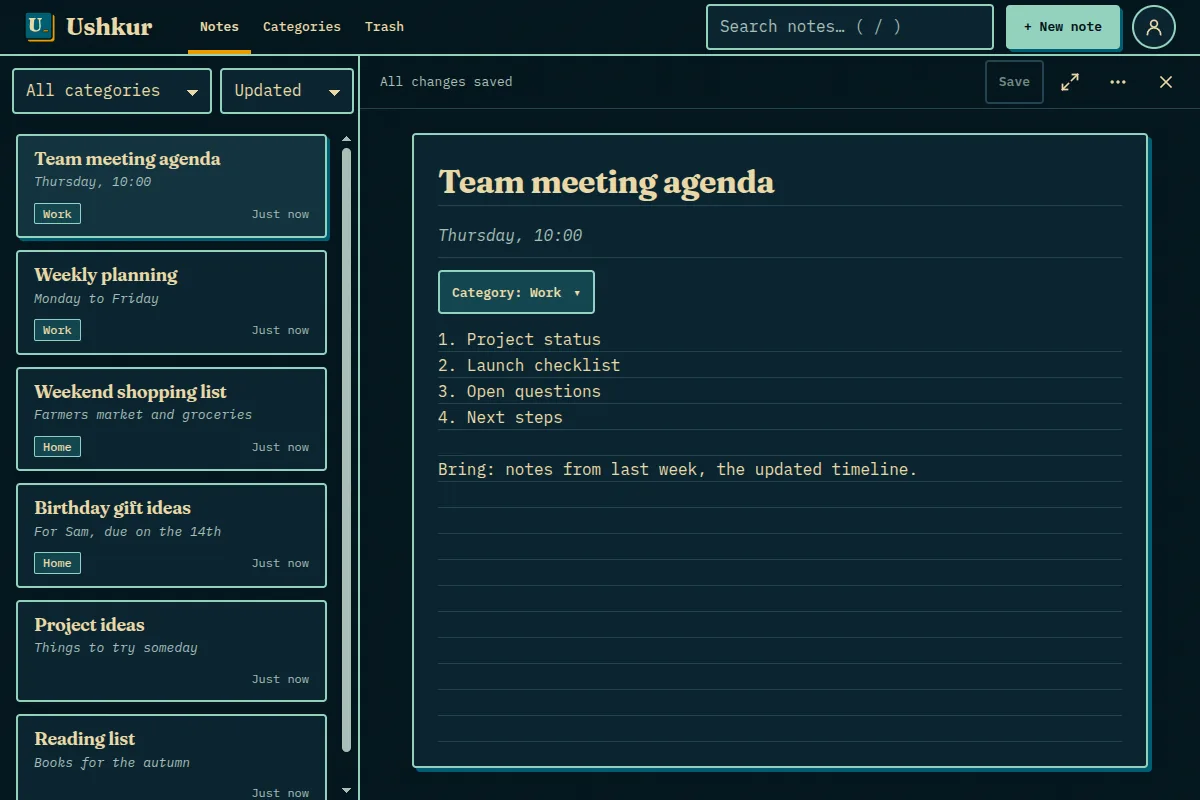The width and height of the screenshot is (1200, 800).
Task: Click 'Just now' timestamp on Project ideas
Action: [x=280, y=679]
